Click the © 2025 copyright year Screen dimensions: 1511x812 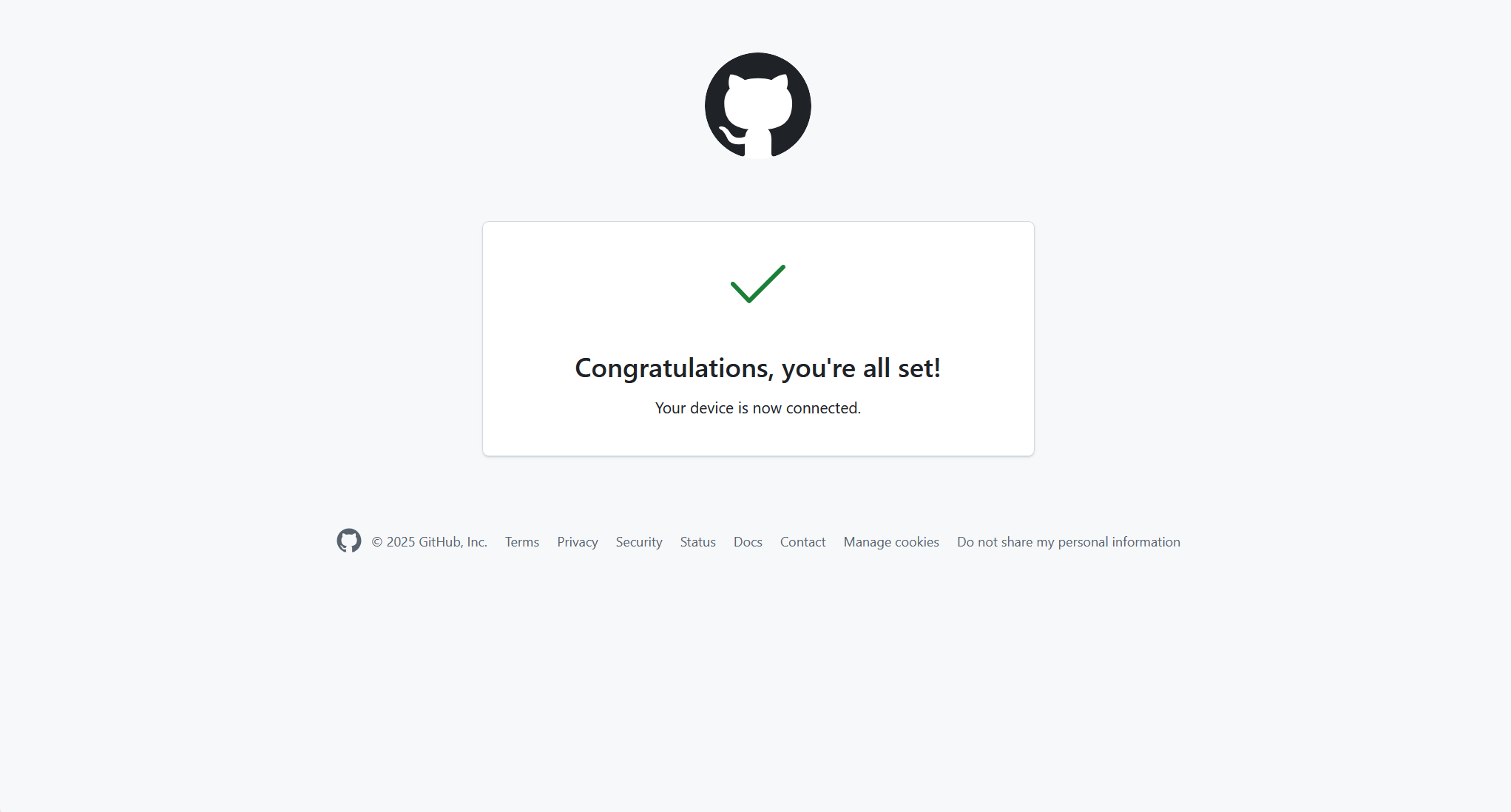tap(393, 542)
